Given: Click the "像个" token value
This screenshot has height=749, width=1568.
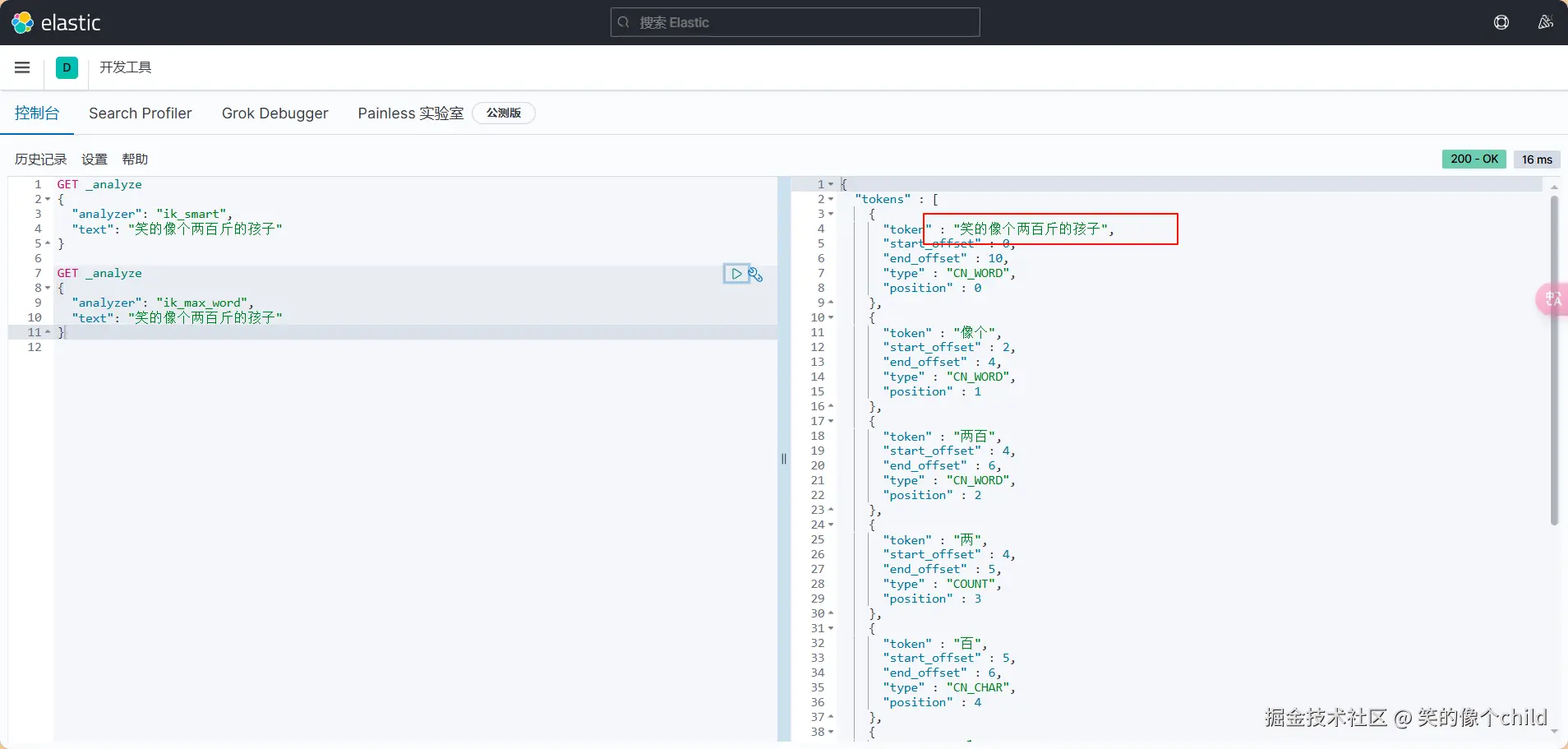Looking at the screenshot, I should 974,333.
